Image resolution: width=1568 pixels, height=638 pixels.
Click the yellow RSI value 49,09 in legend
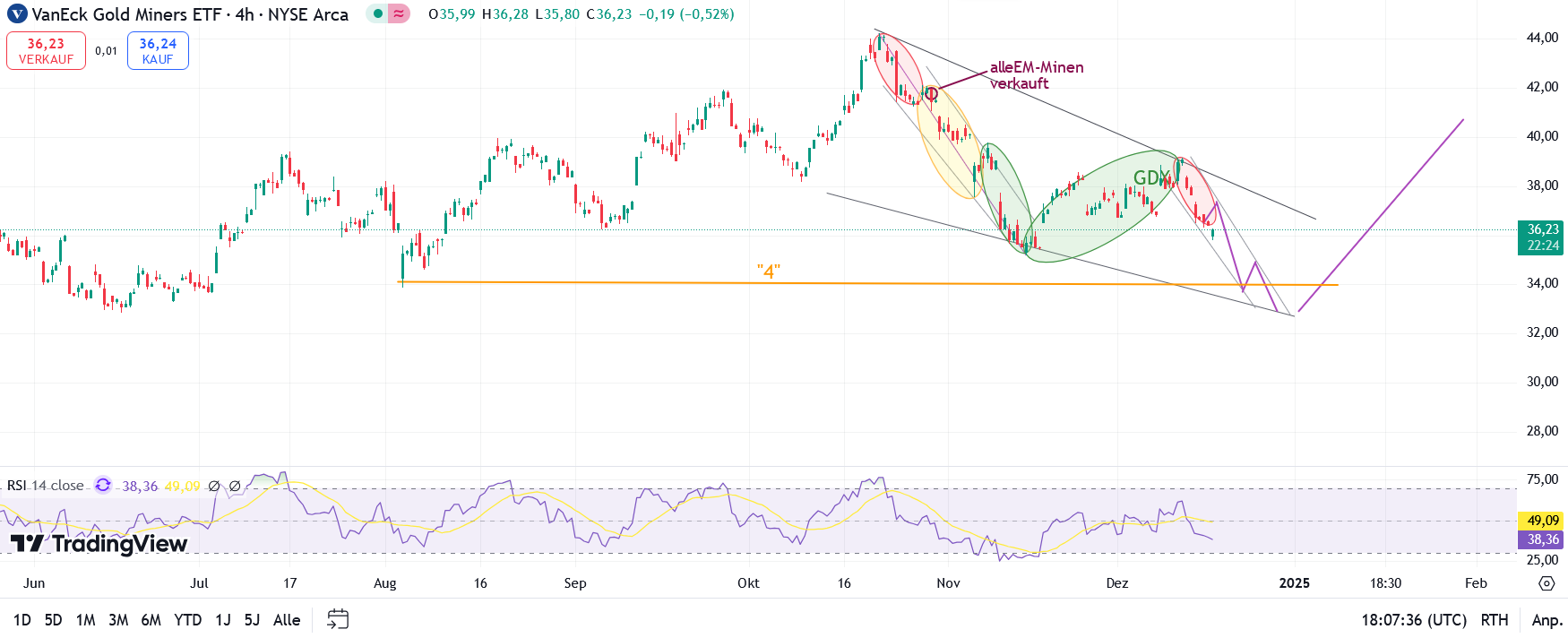pos(183,486)
